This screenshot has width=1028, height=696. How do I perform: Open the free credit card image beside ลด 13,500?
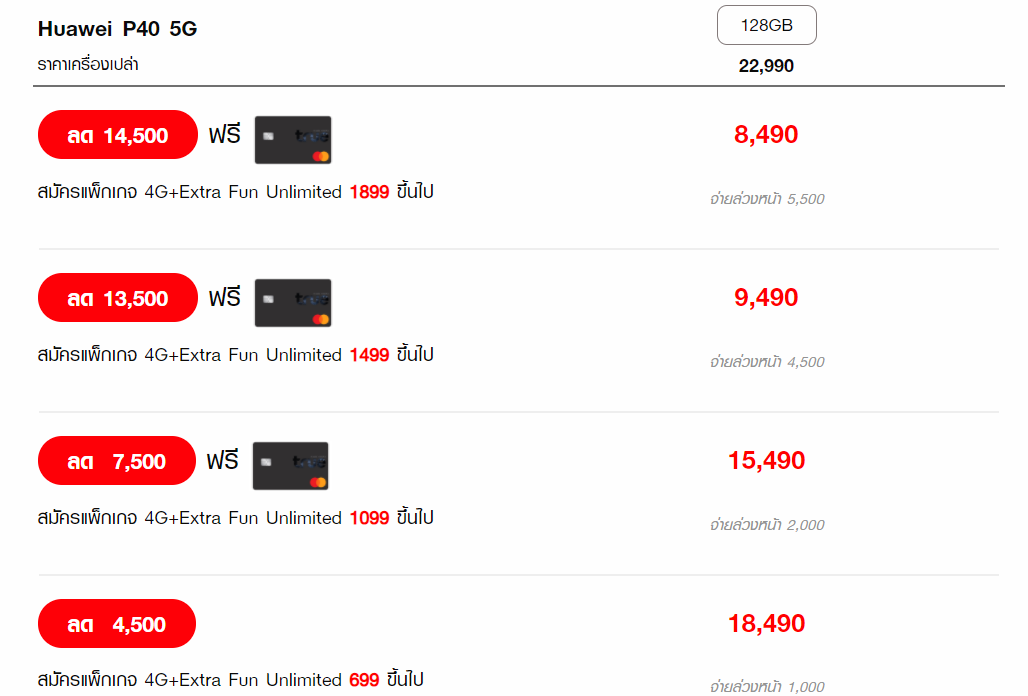pos(292,303)
